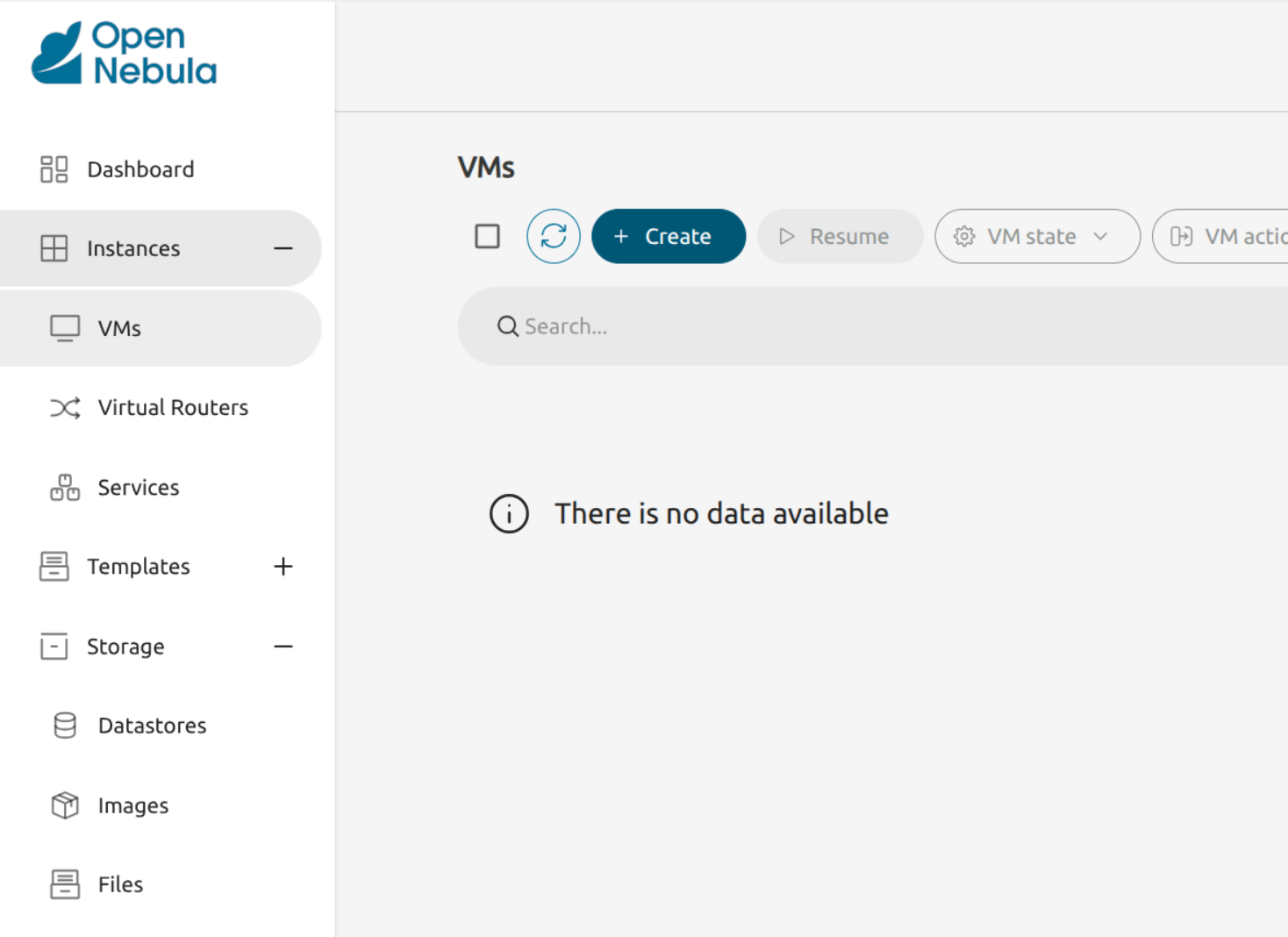Open the VM state dropdown
This screenshot has height=937, width=1288.
[1036, 236]
